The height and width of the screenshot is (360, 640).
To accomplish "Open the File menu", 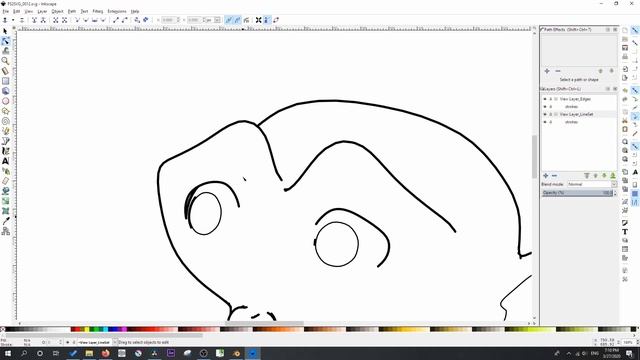I will [5, 11].
